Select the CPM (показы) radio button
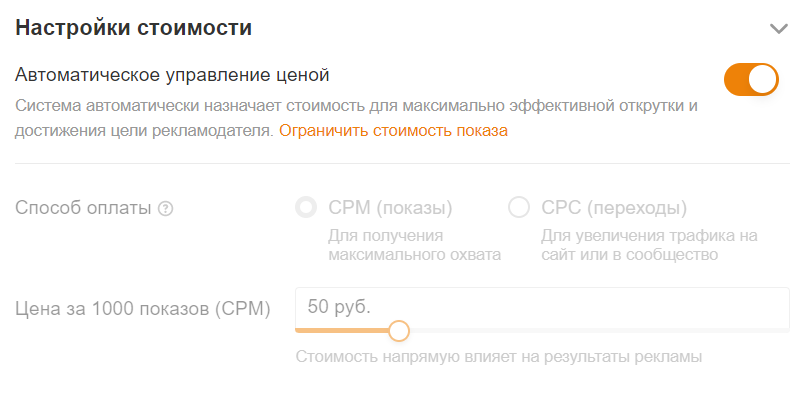This screenshot has width=800, height=403. click(305, 208)
